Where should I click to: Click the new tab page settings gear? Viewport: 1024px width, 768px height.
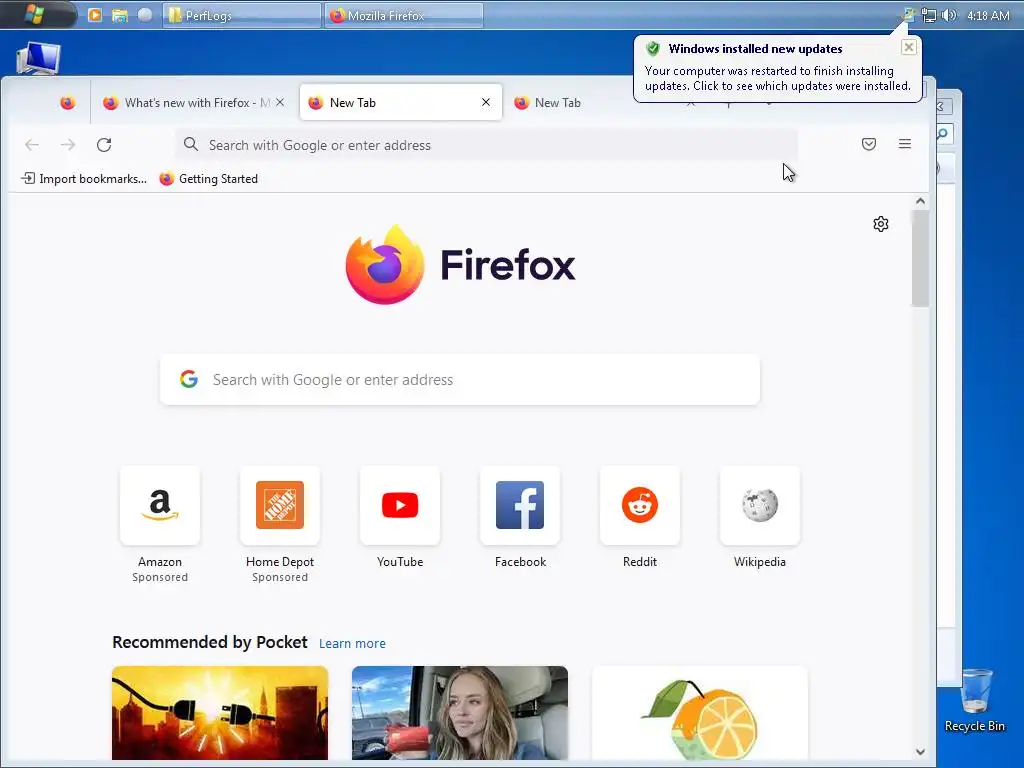[880, 224]
